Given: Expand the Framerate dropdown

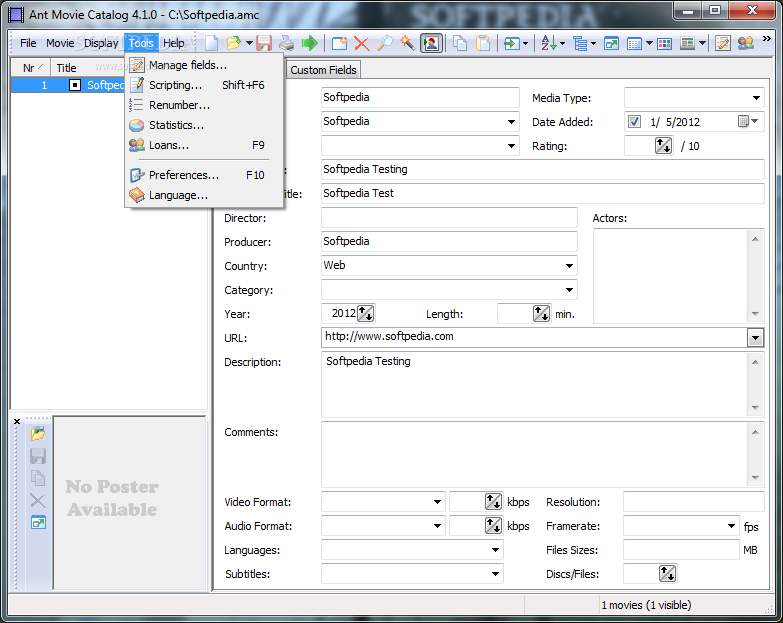Looking at the screenshot, I should point(732,526).
